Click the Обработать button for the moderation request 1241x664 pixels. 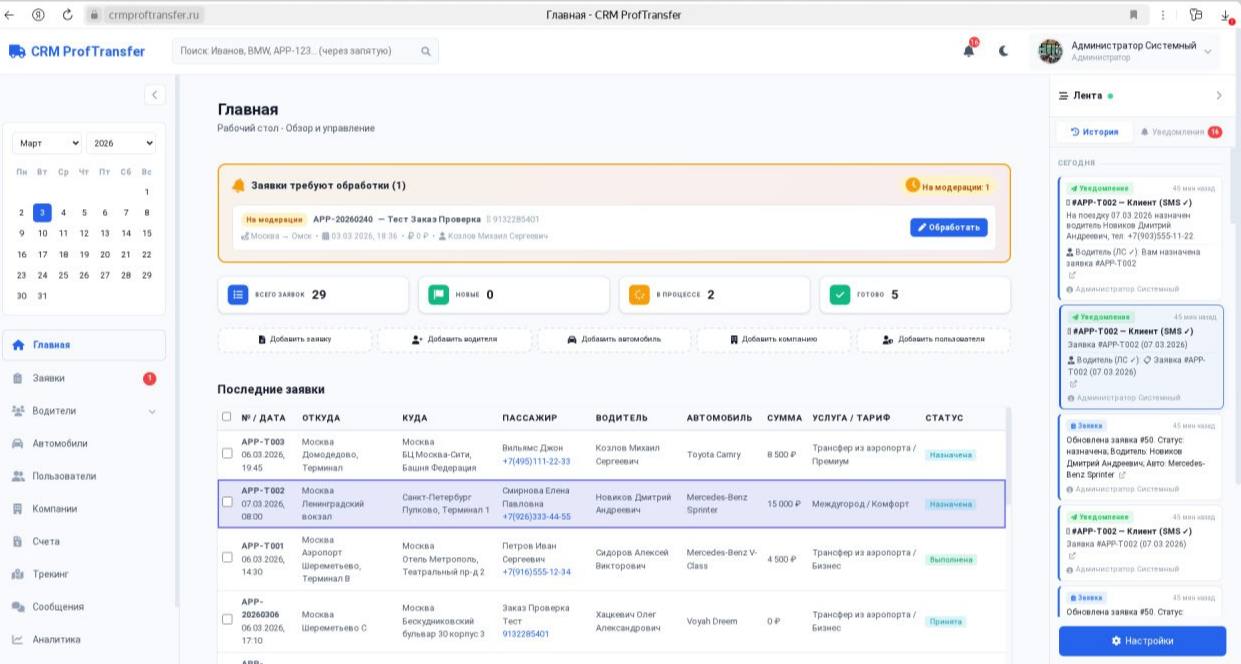[x=949, y=227]
